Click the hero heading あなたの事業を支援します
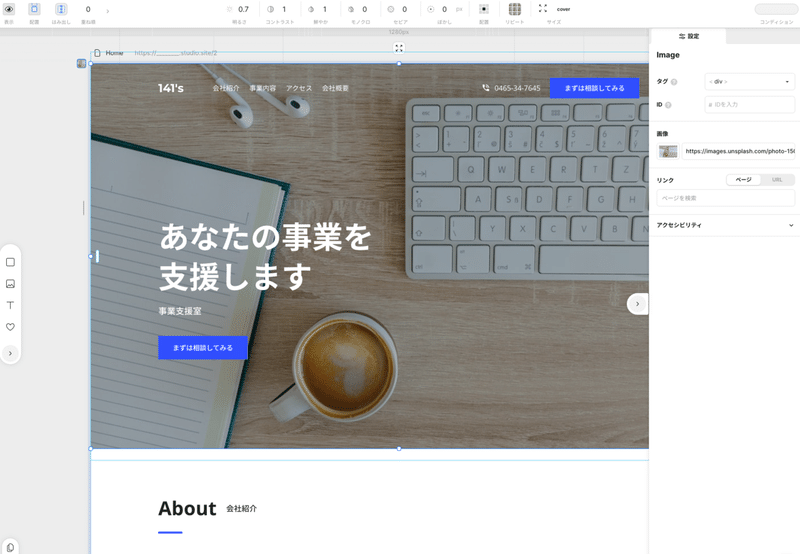Viewport: 800px width, 554px height. tap(265, 257)
